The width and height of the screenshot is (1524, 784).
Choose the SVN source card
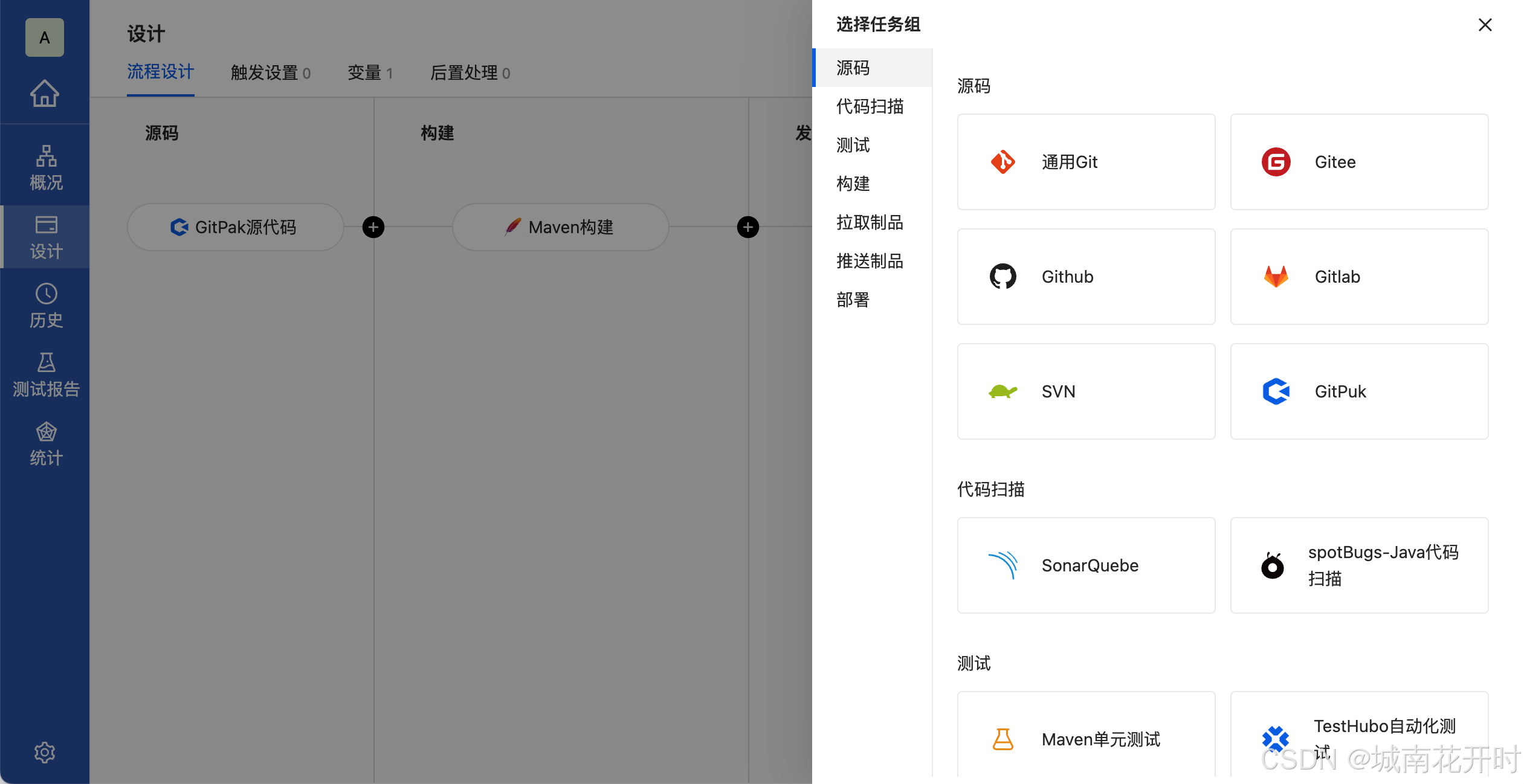pos(1086,391)
